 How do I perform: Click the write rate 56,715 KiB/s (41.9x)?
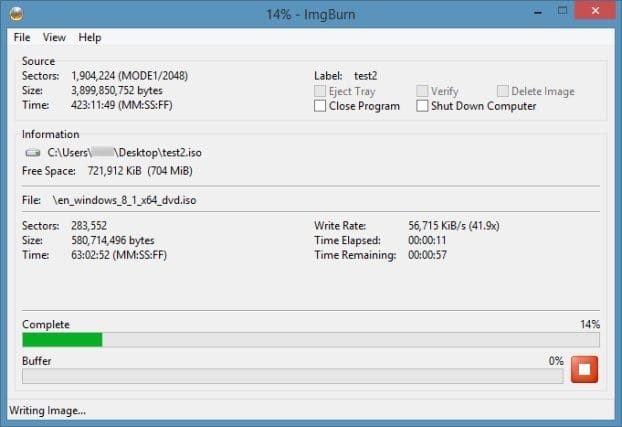(454, 226)
